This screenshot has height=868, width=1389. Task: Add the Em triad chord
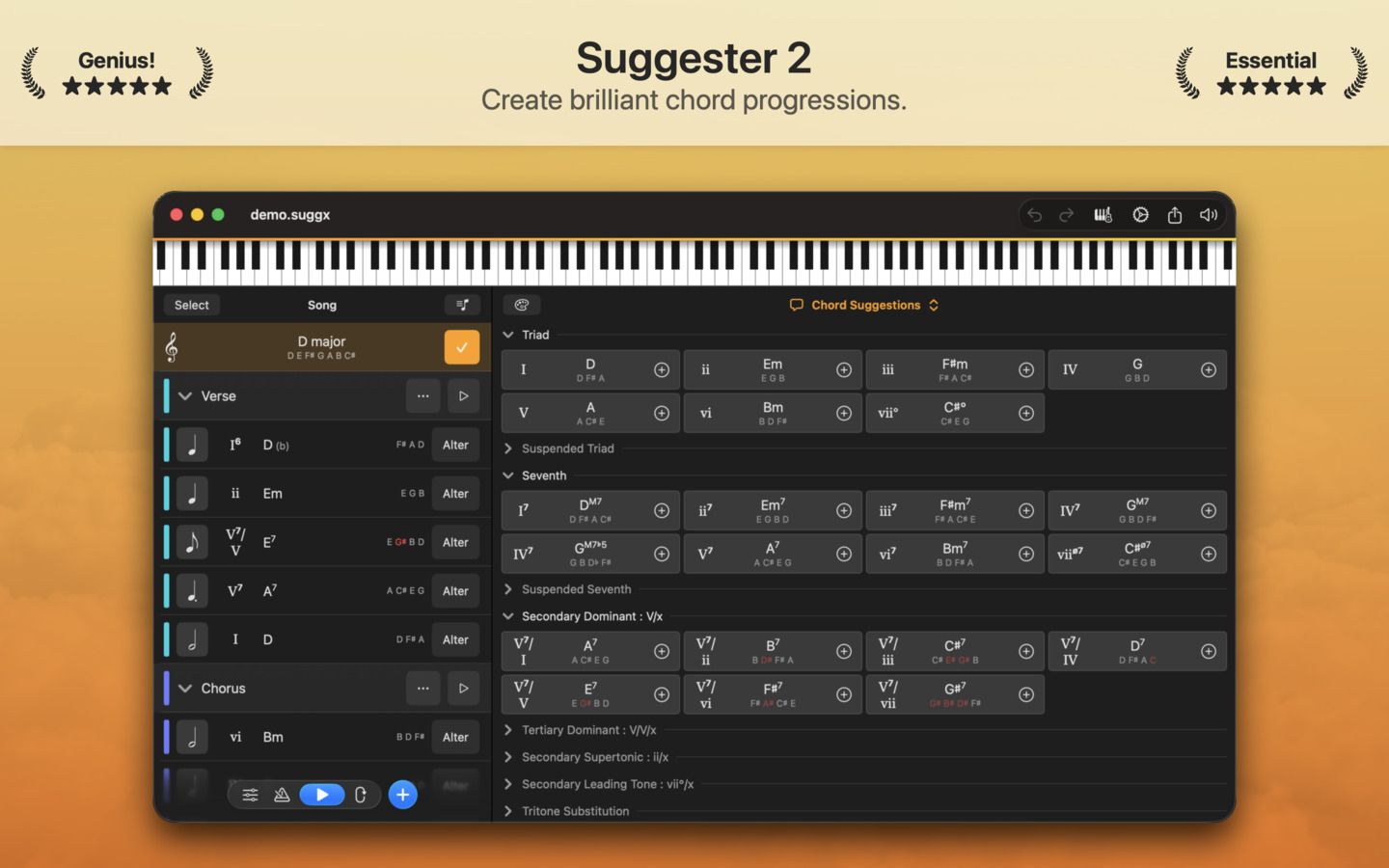point(844,370)
